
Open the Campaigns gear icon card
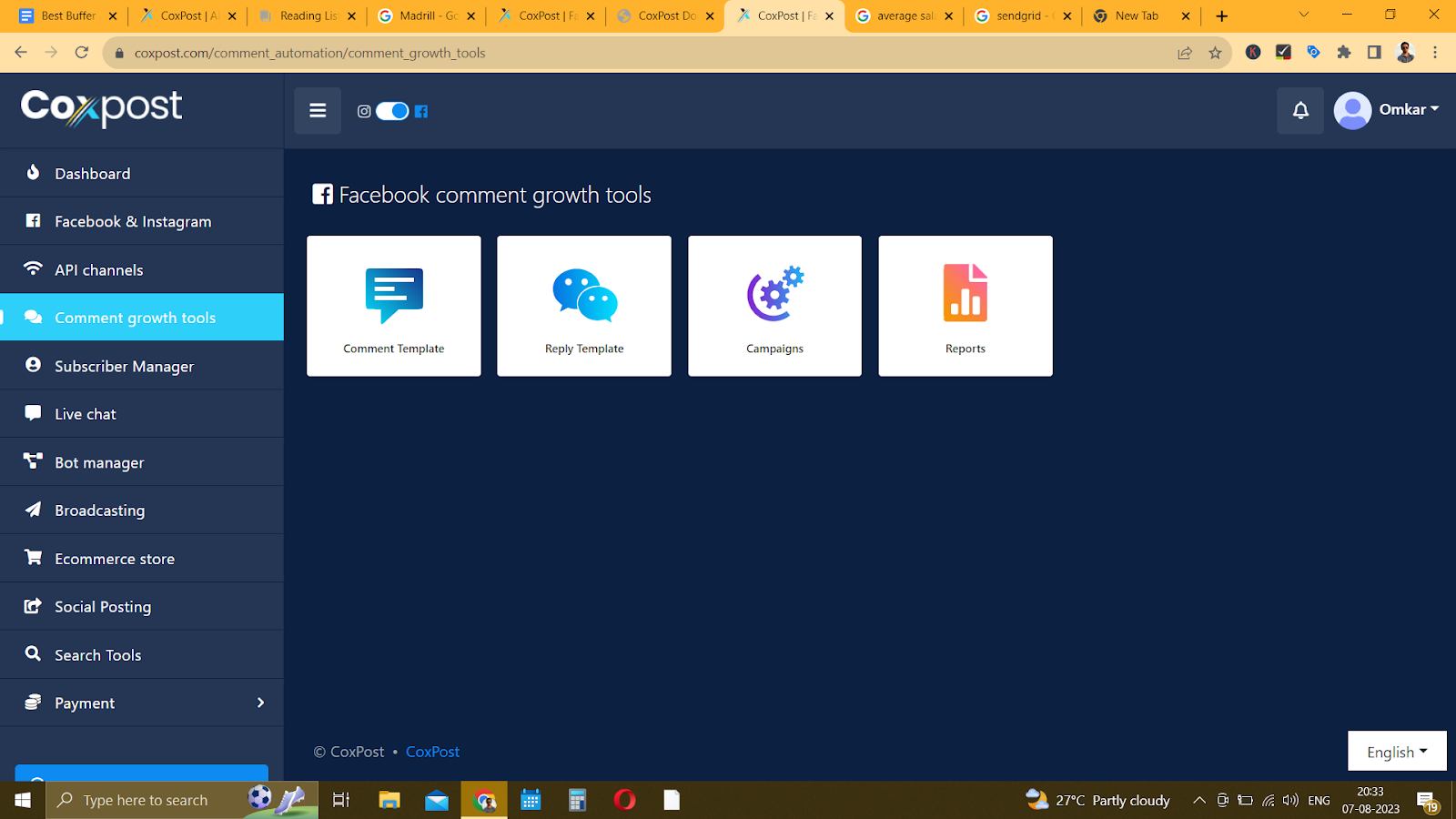(774, 306)
